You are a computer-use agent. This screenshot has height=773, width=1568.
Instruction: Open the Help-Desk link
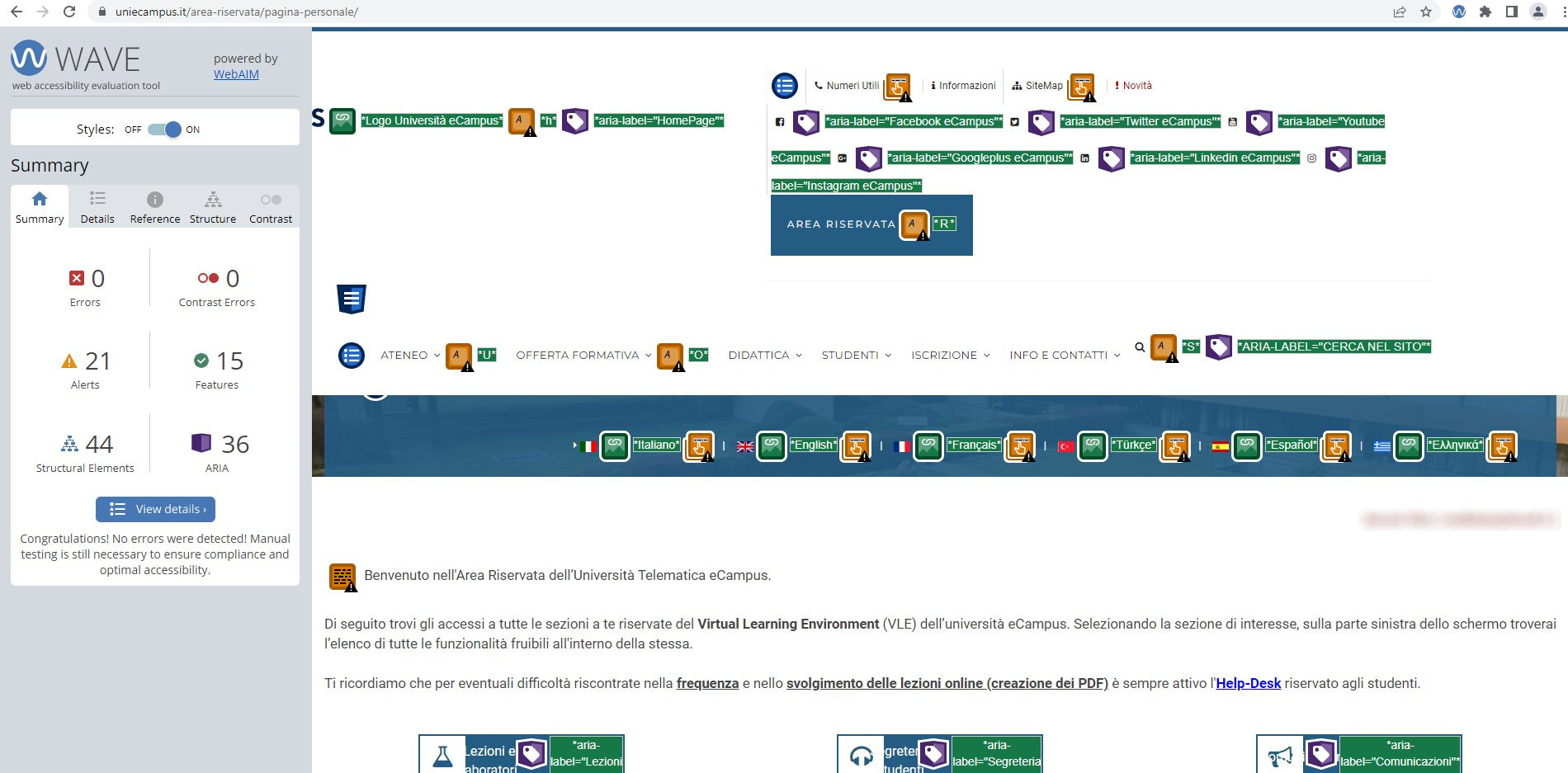1249,683
